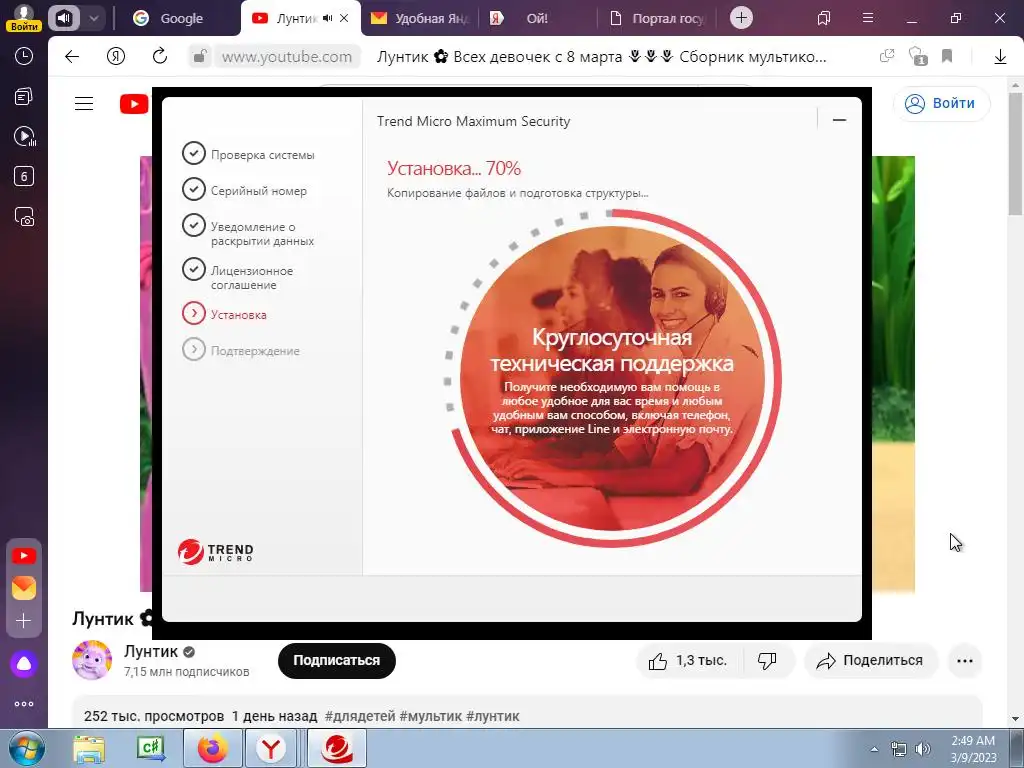The image size is (1024, 768).
Task: Click the #лунтик hashtag link
Action: [492, 716]
